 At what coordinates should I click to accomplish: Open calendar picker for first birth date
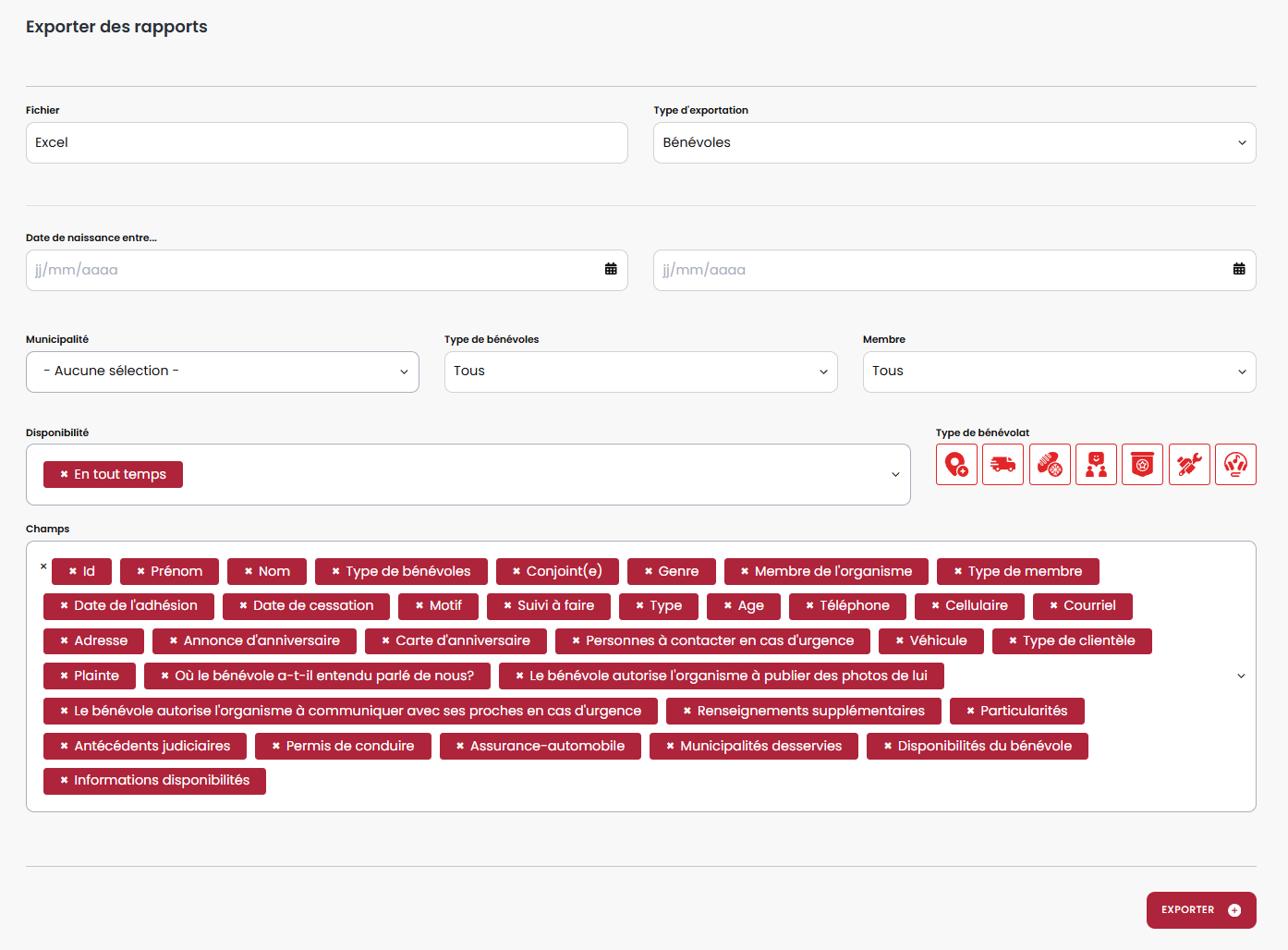(x=611, y=270)
